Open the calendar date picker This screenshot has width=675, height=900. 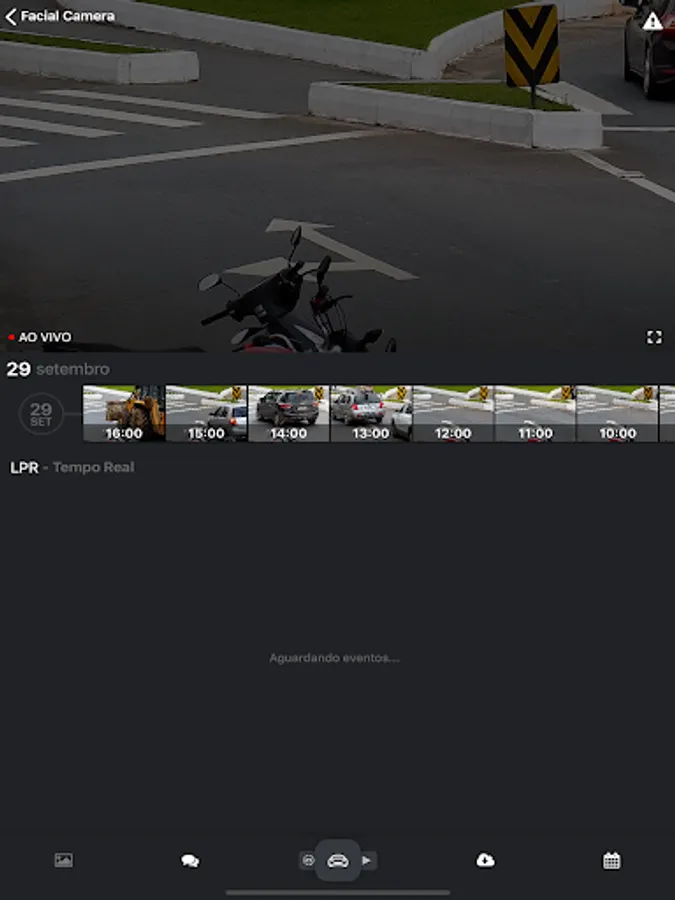[612, 860]
